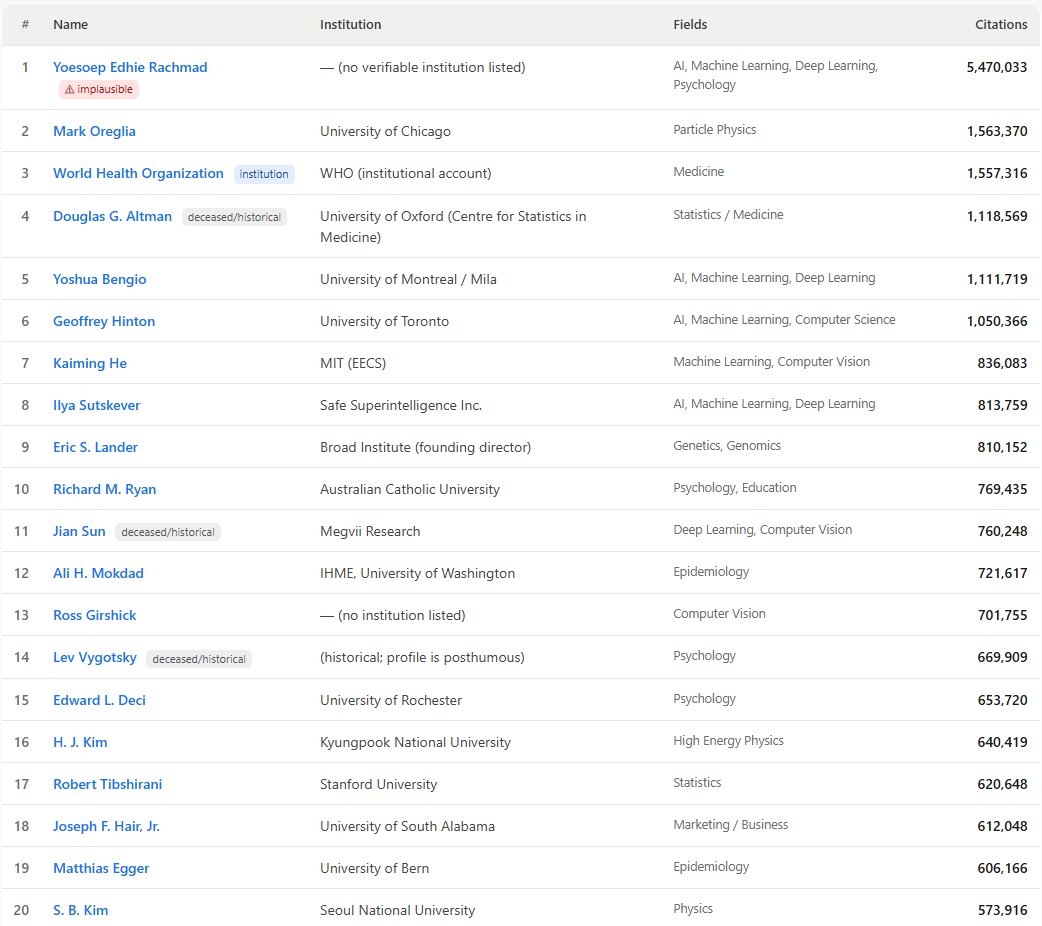The image size is (1042, 926).
Task: Click the 'Kyungpook National University' cell
Action: 415,742
